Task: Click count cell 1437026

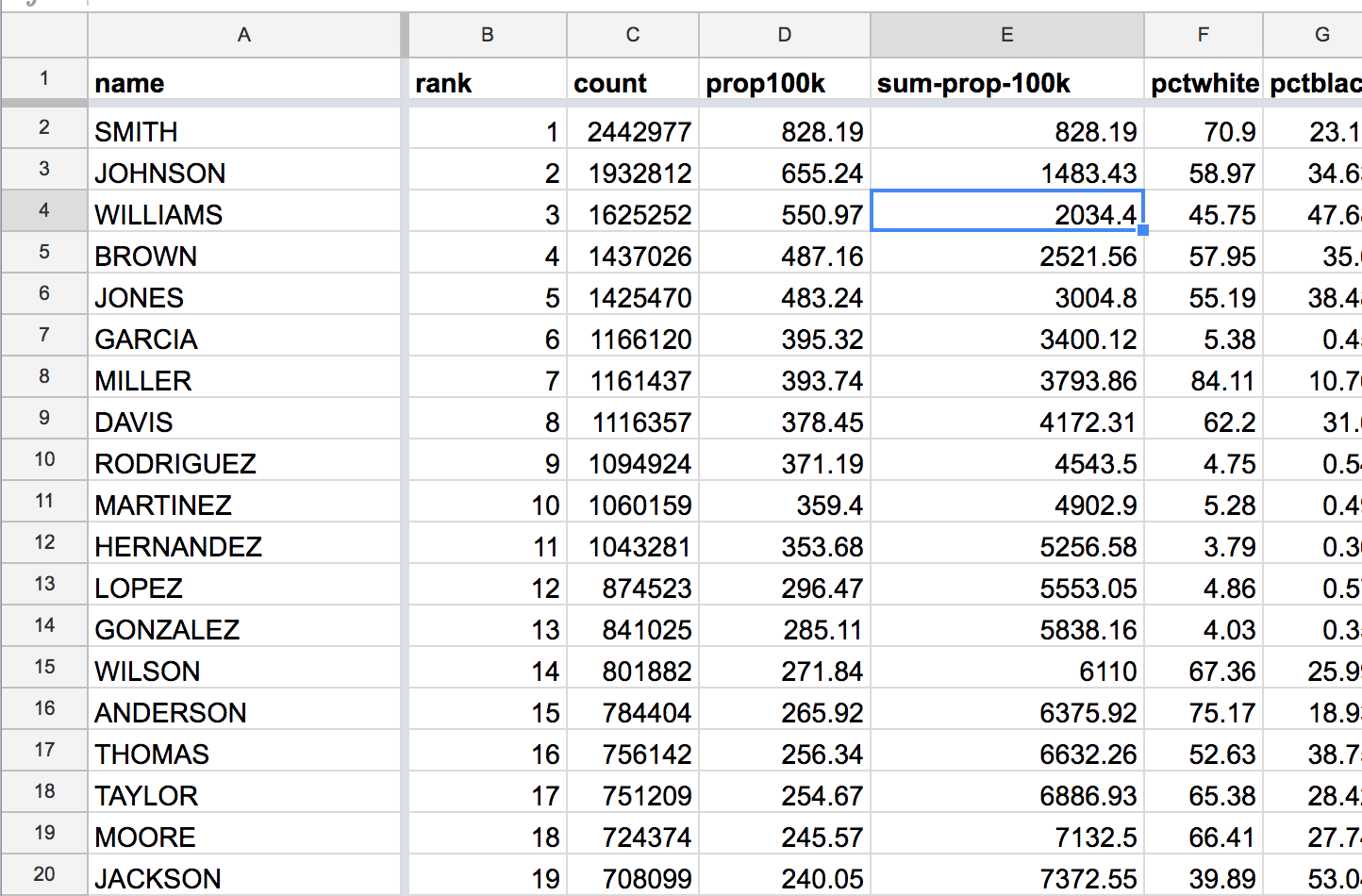Action: pos(633,253)
